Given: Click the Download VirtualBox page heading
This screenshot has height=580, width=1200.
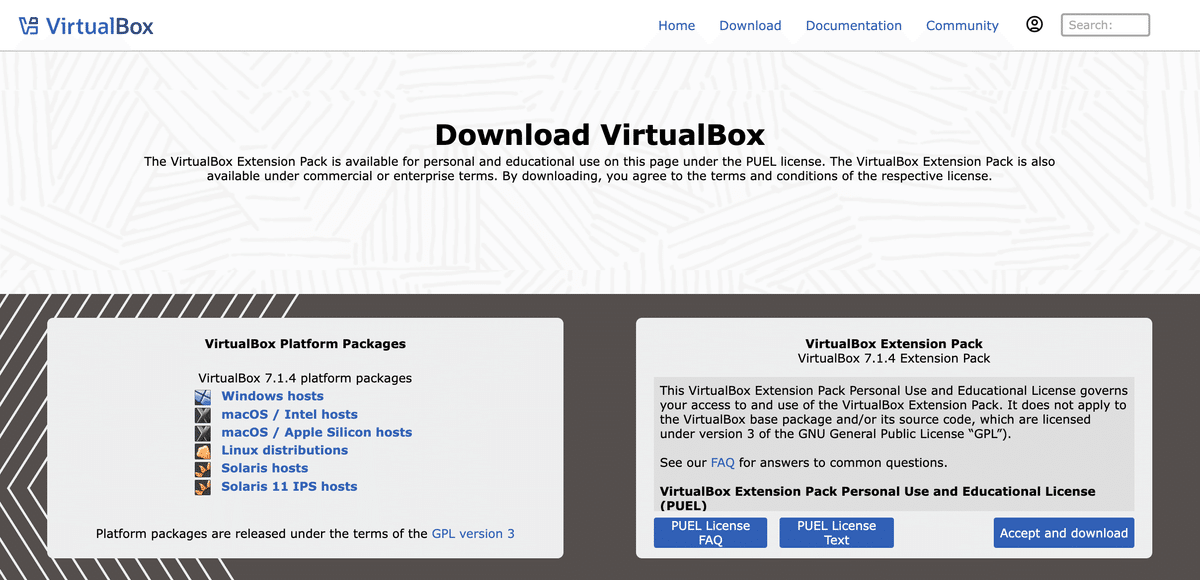Looking at the screenshot, I should pos(600,134).
